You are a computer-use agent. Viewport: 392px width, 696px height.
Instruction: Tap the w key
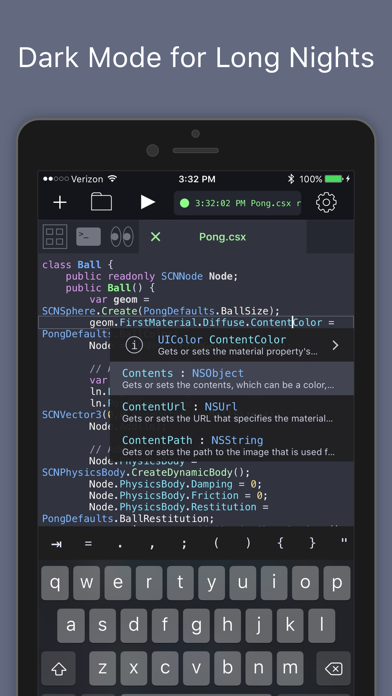point(86,583)
